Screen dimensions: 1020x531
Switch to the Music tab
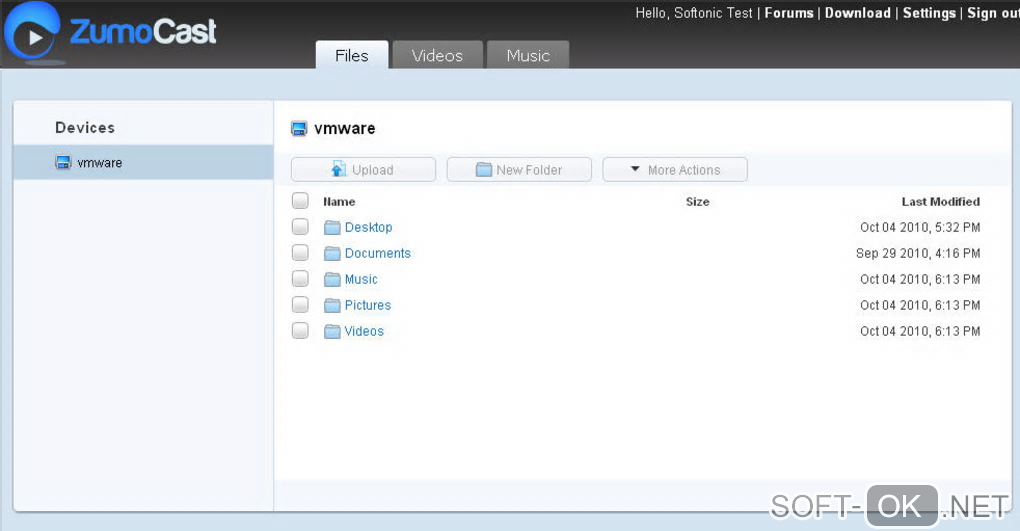[x=528, y=55]
